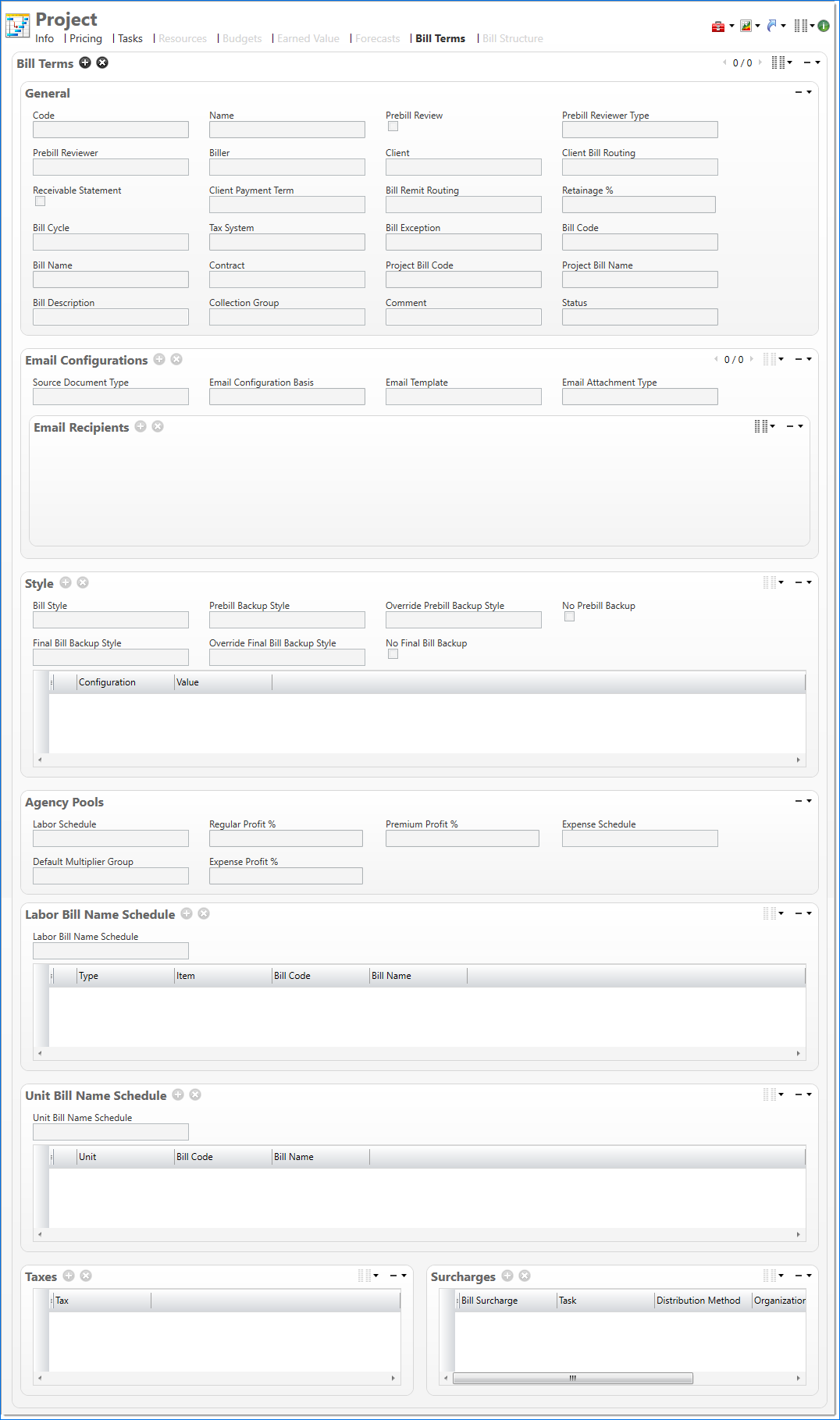Add a new row in Taxes section
The height and width of the screenshot is (1420, 840).
point(69,1276)
